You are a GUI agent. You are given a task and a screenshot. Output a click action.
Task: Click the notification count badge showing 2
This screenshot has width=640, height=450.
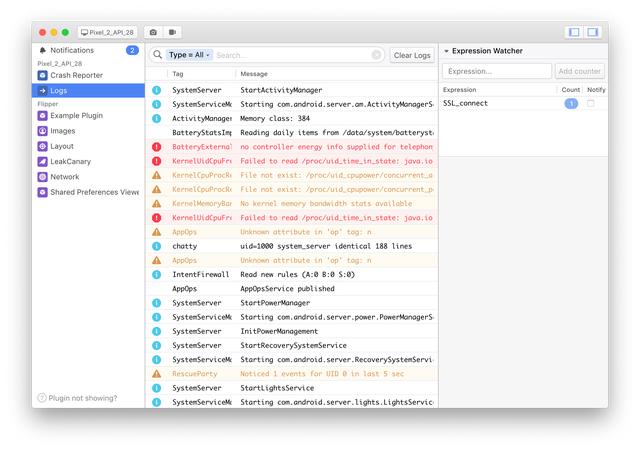(132, 50)
